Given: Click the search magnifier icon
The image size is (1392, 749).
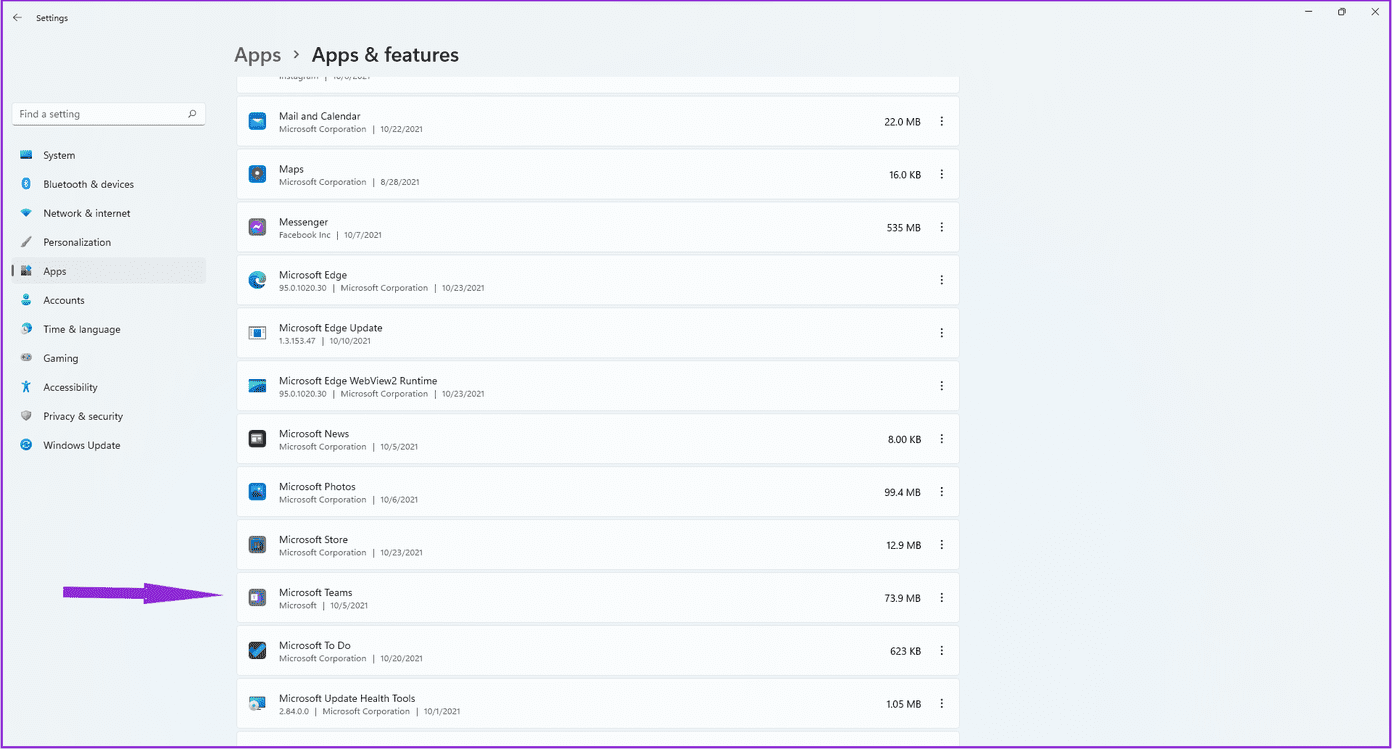Looking at the screenshot, I should click(192, 114).
